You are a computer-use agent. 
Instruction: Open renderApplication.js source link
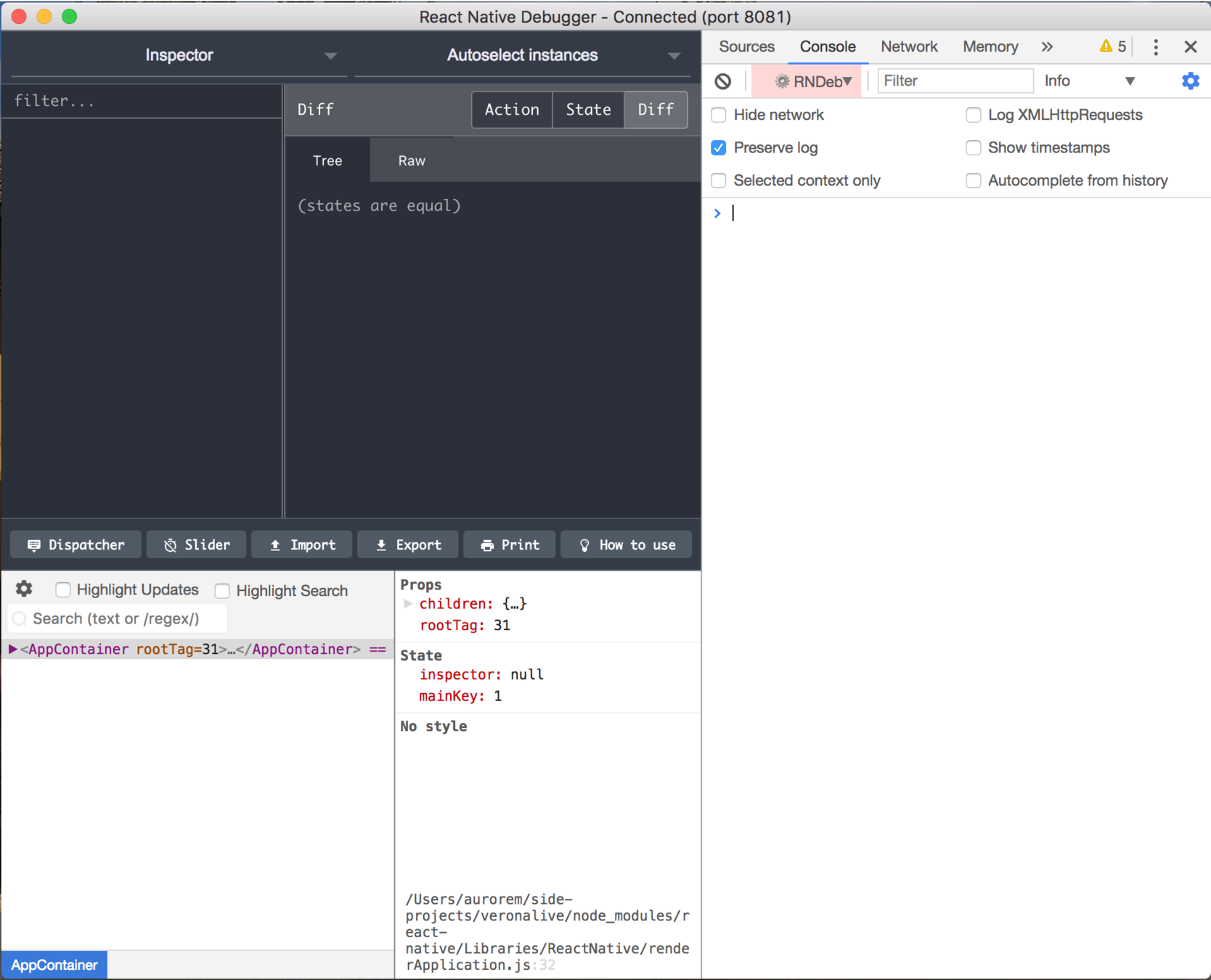[x=547, y=932]
